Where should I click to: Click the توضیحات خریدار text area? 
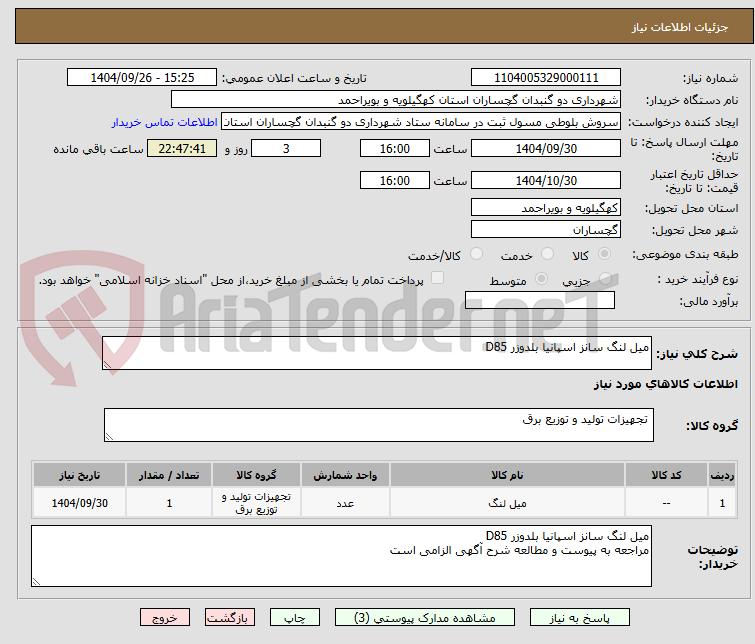coord(341,556)
